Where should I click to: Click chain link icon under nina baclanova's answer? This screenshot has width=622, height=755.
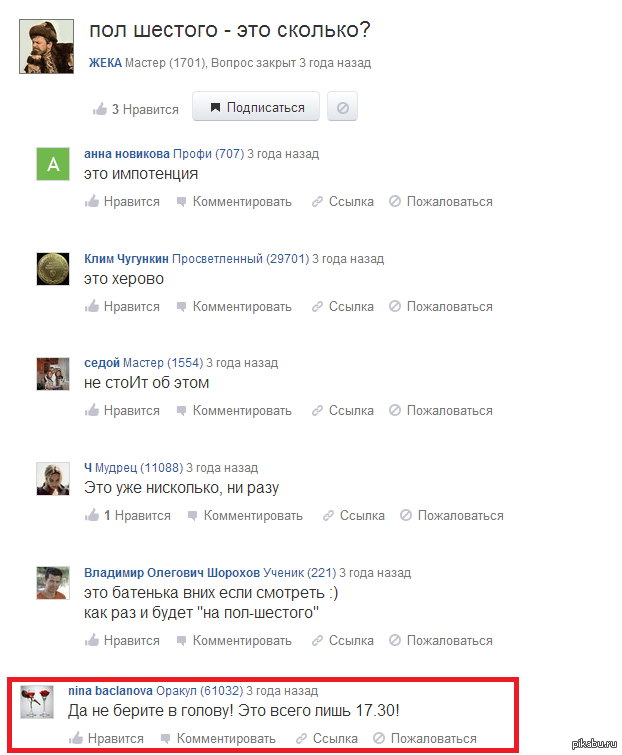(x=301, y=738)
